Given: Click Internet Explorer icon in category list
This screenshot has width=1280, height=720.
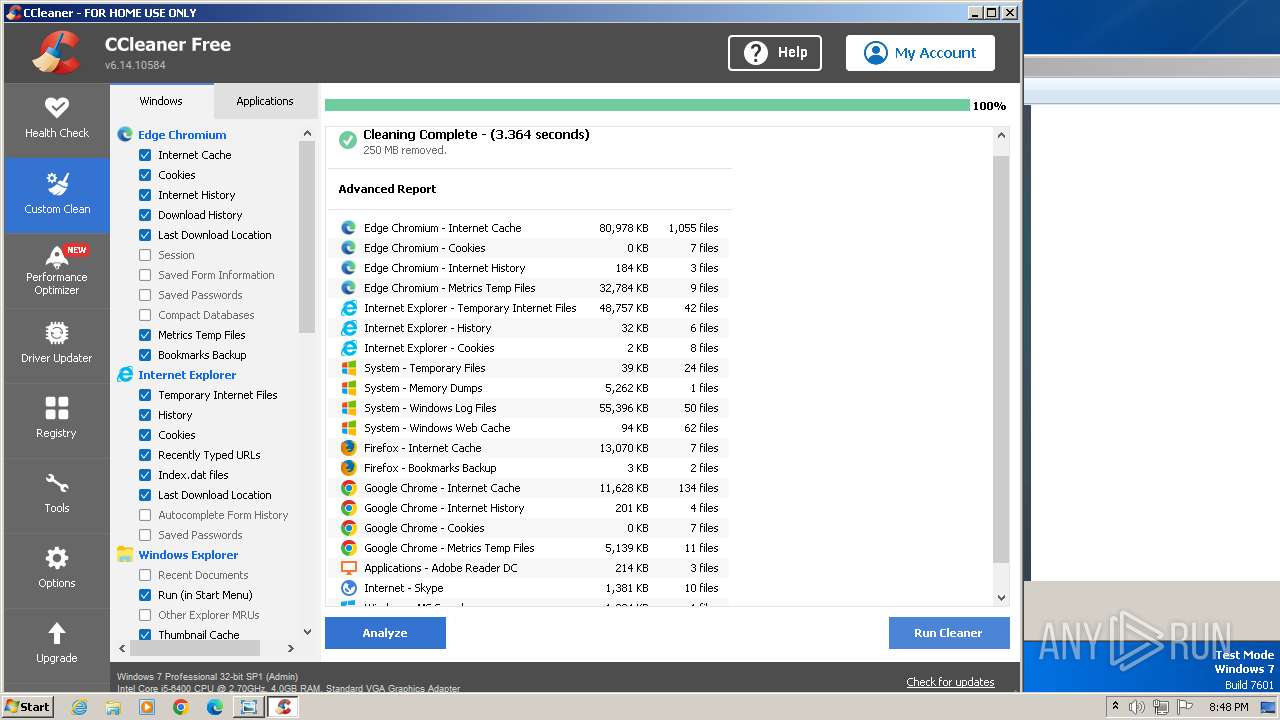Looking at the screenshot, I should pos(125,374).
